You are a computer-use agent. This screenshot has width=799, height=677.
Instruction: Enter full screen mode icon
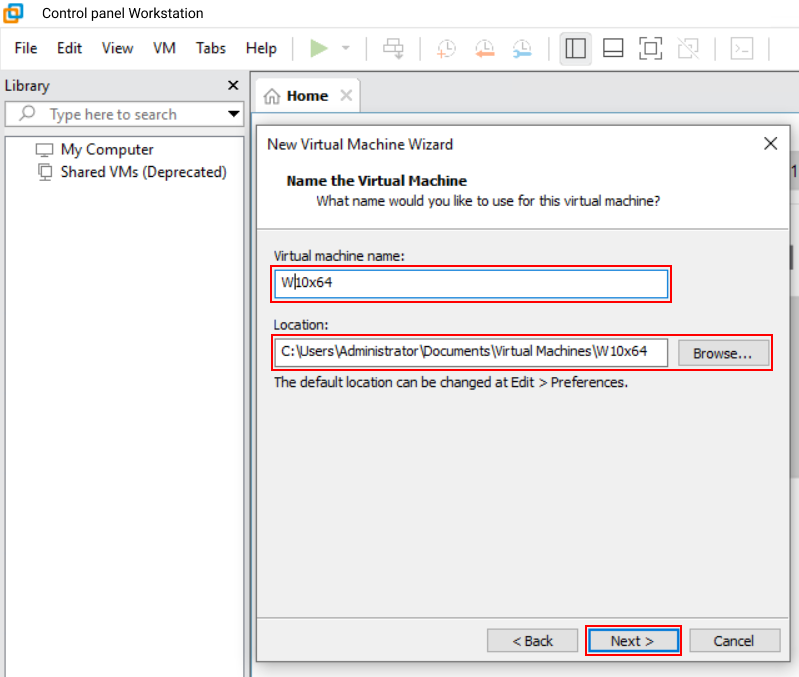650,48
